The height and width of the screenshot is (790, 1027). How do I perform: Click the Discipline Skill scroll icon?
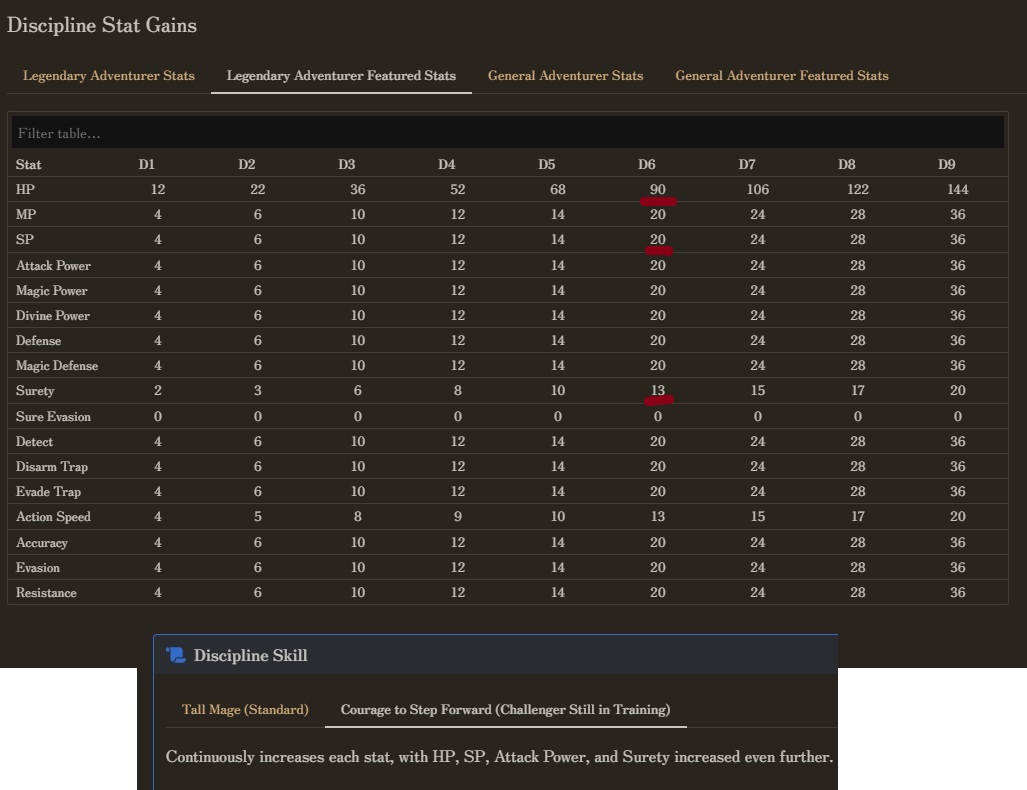176,655
